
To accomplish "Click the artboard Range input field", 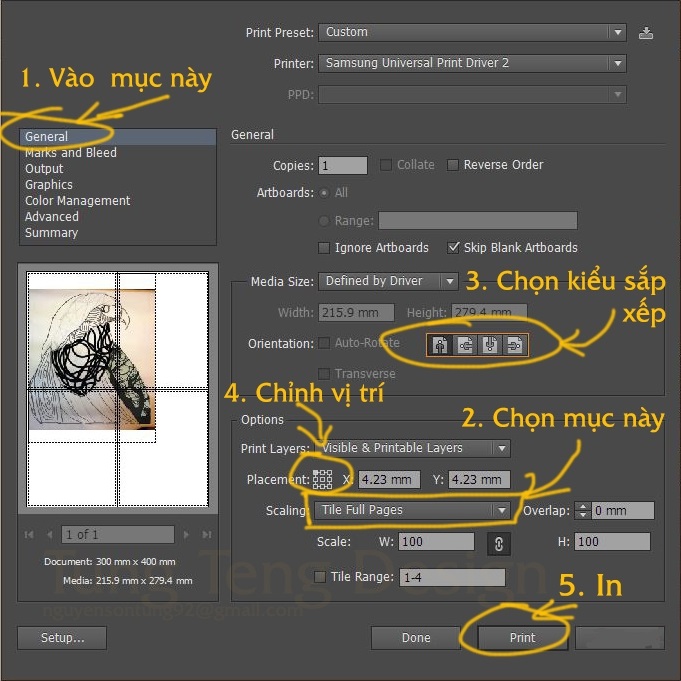I will coord(478,221).
